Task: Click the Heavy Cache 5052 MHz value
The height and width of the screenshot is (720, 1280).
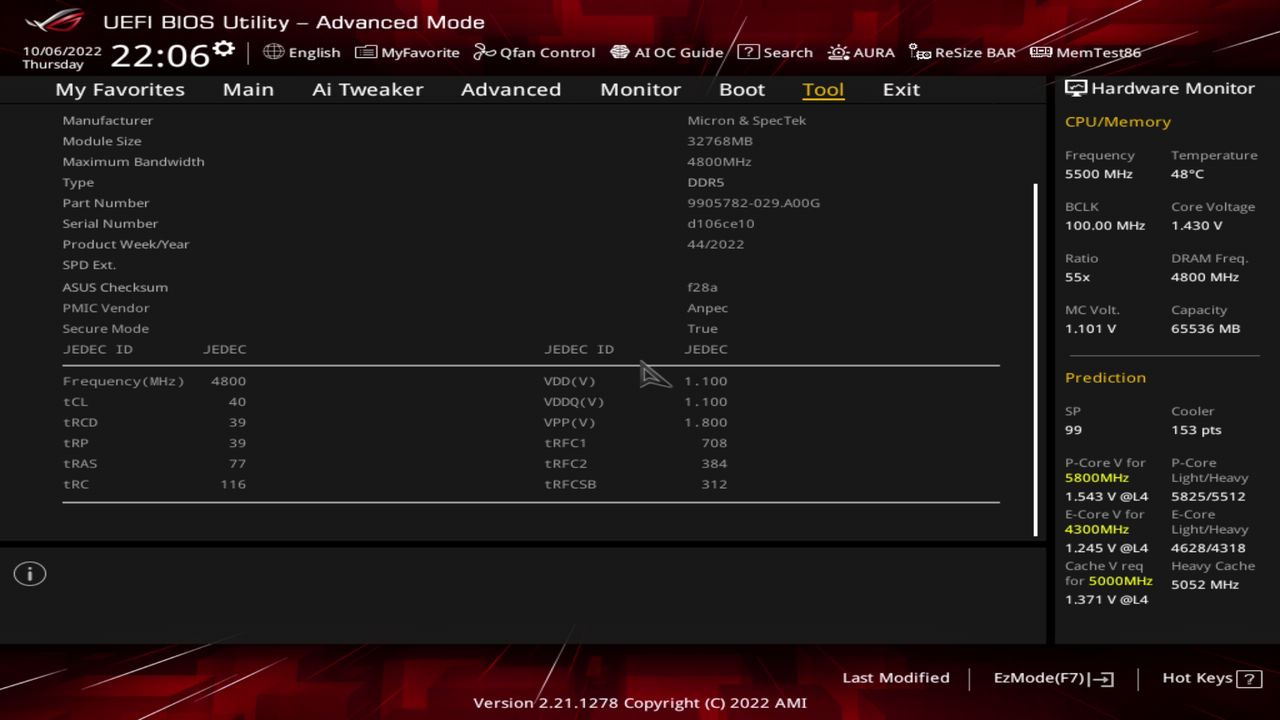Action: click(x=1205, y=584)
